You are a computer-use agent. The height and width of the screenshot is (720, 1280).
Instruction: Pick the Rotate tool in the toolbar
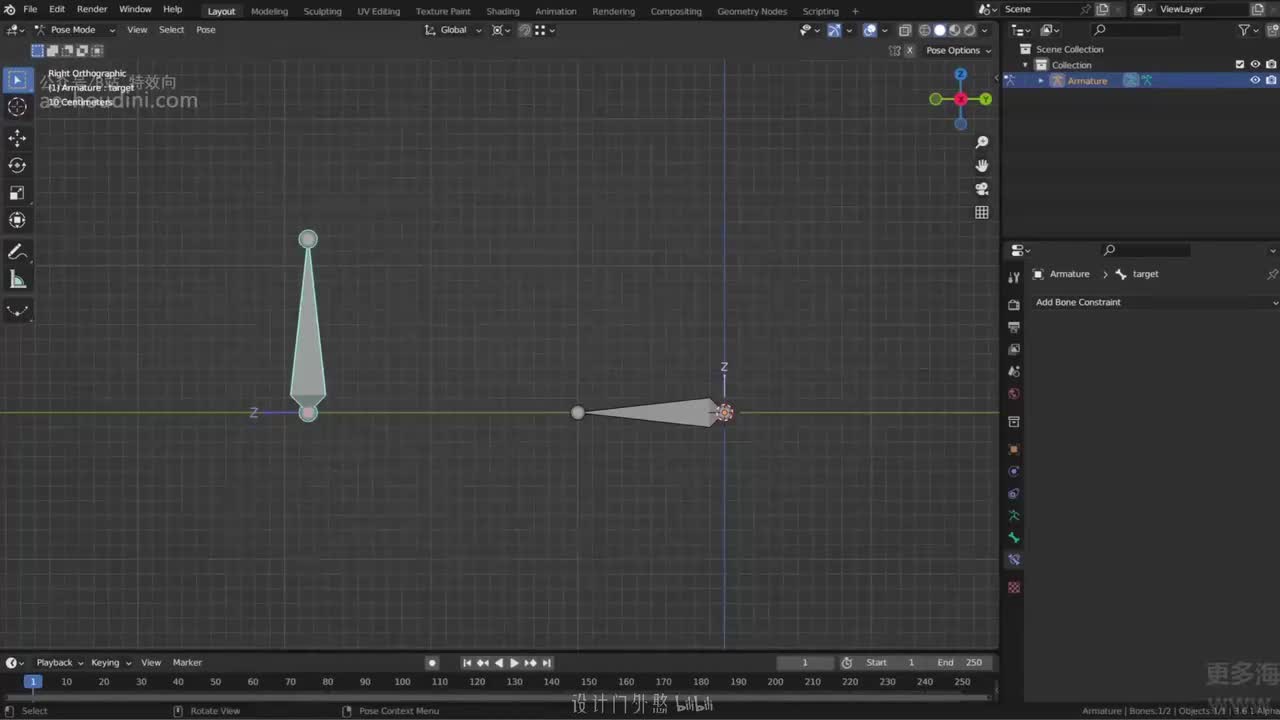pos(17,165)
